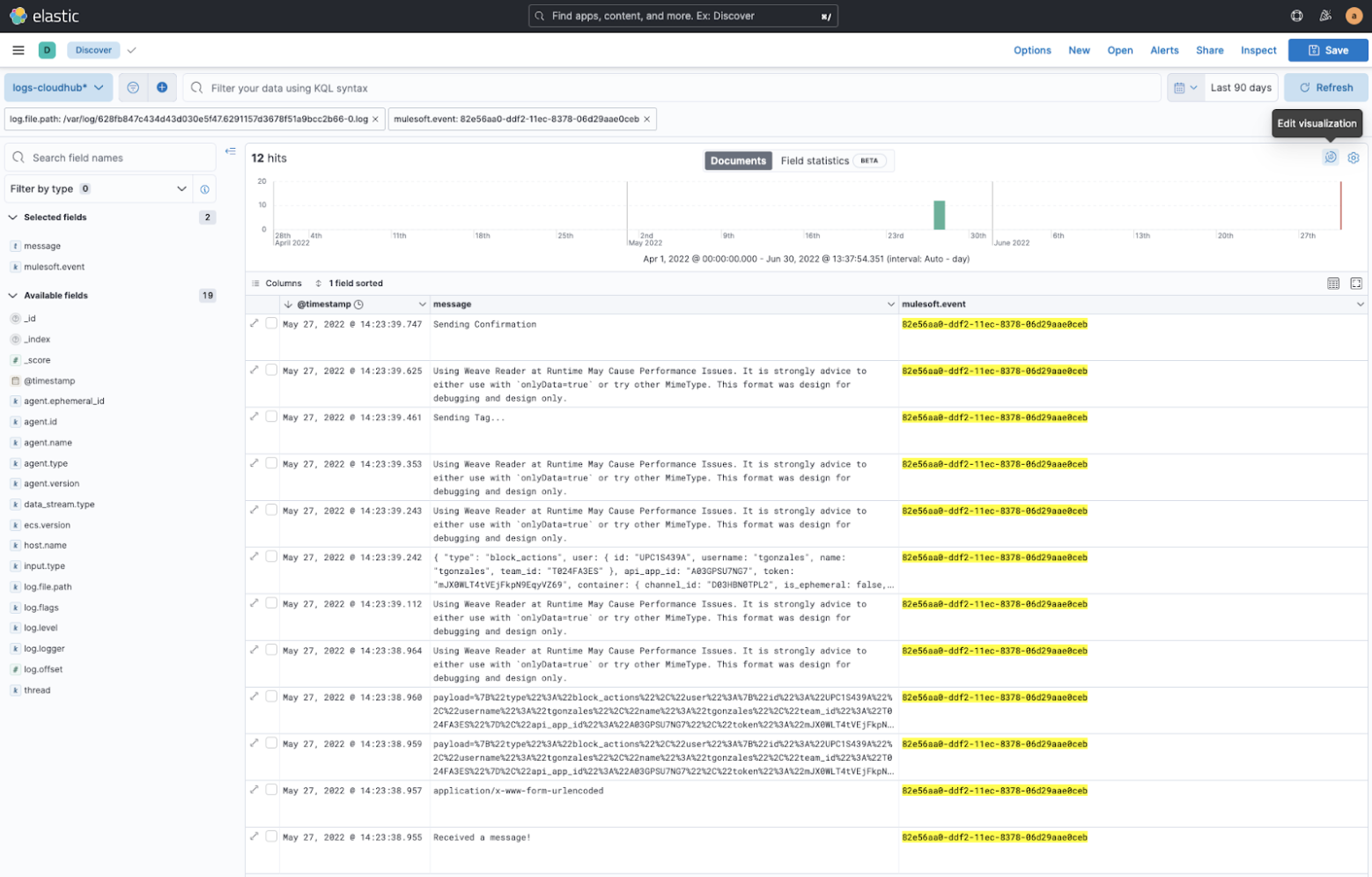Expand the first document using its expand icon
Image resolution: width=1372 pixels, height=877 pixels.
pyautogui.click(x=254, y=323)
